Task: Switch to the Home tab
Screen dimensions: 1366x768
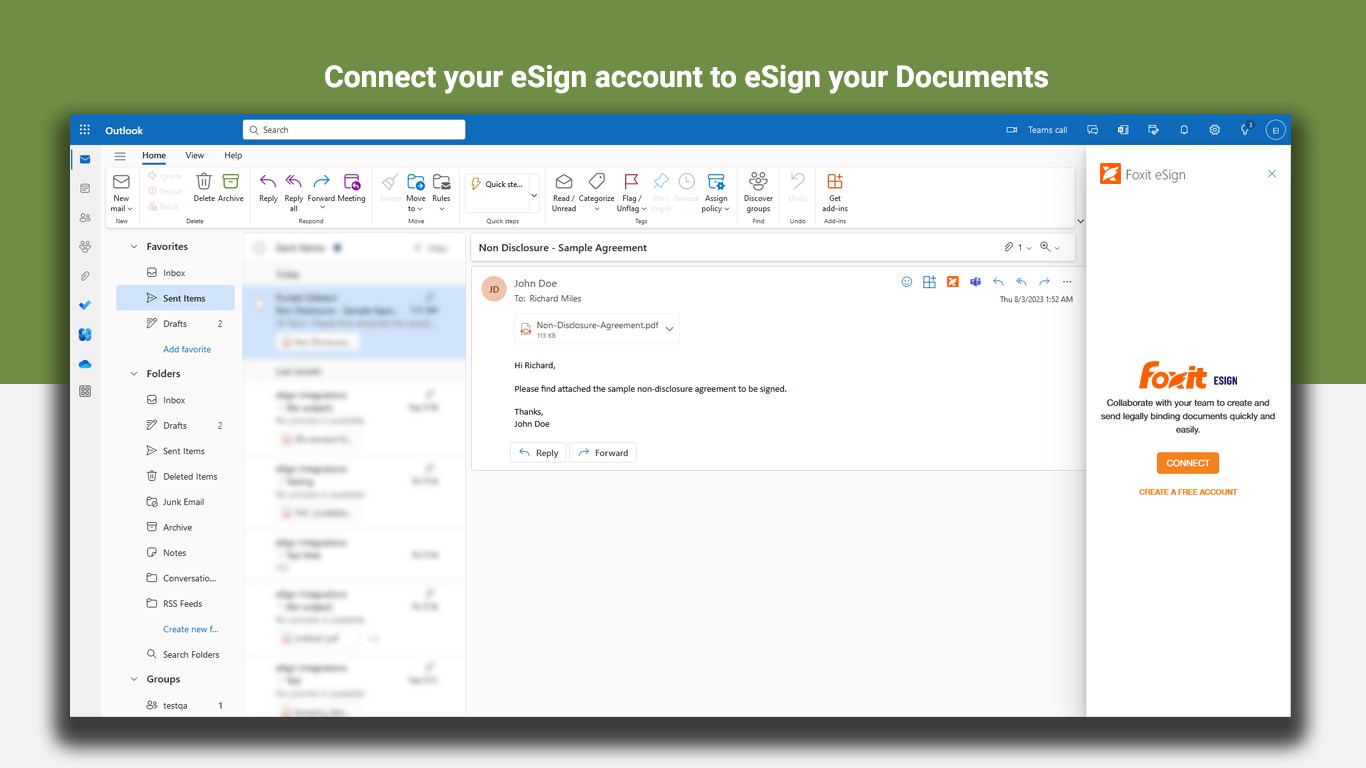Action: coord(154,156)
